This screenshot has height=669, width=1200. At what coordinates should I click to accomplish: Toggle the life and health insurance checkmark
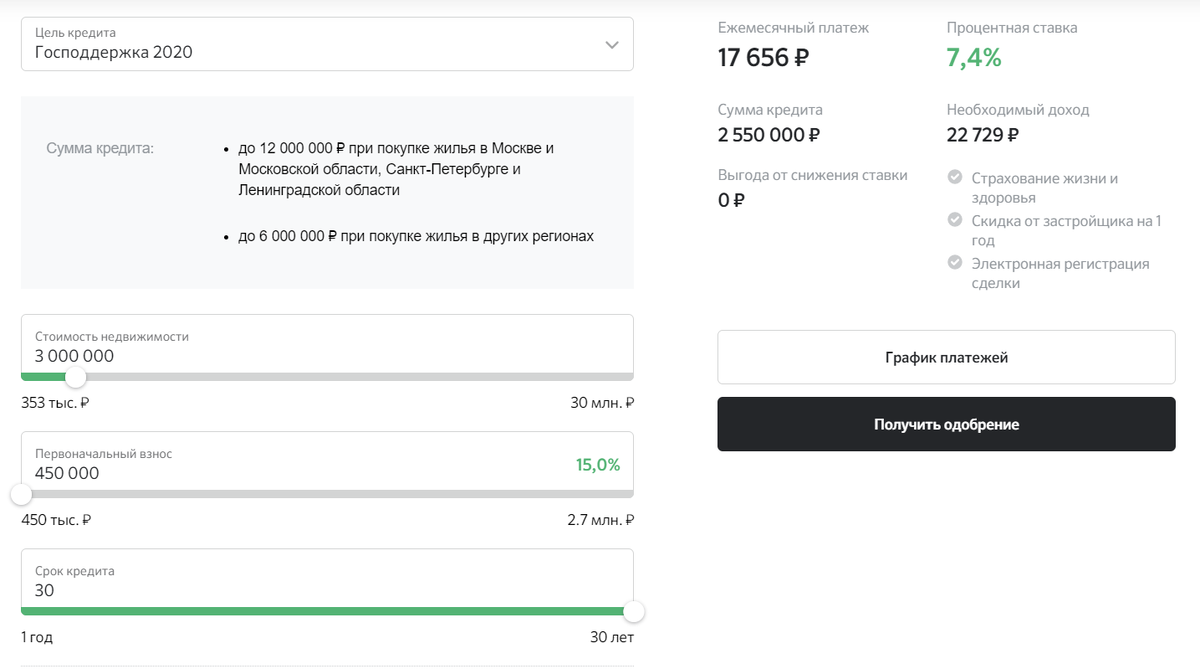pos(955,178)
